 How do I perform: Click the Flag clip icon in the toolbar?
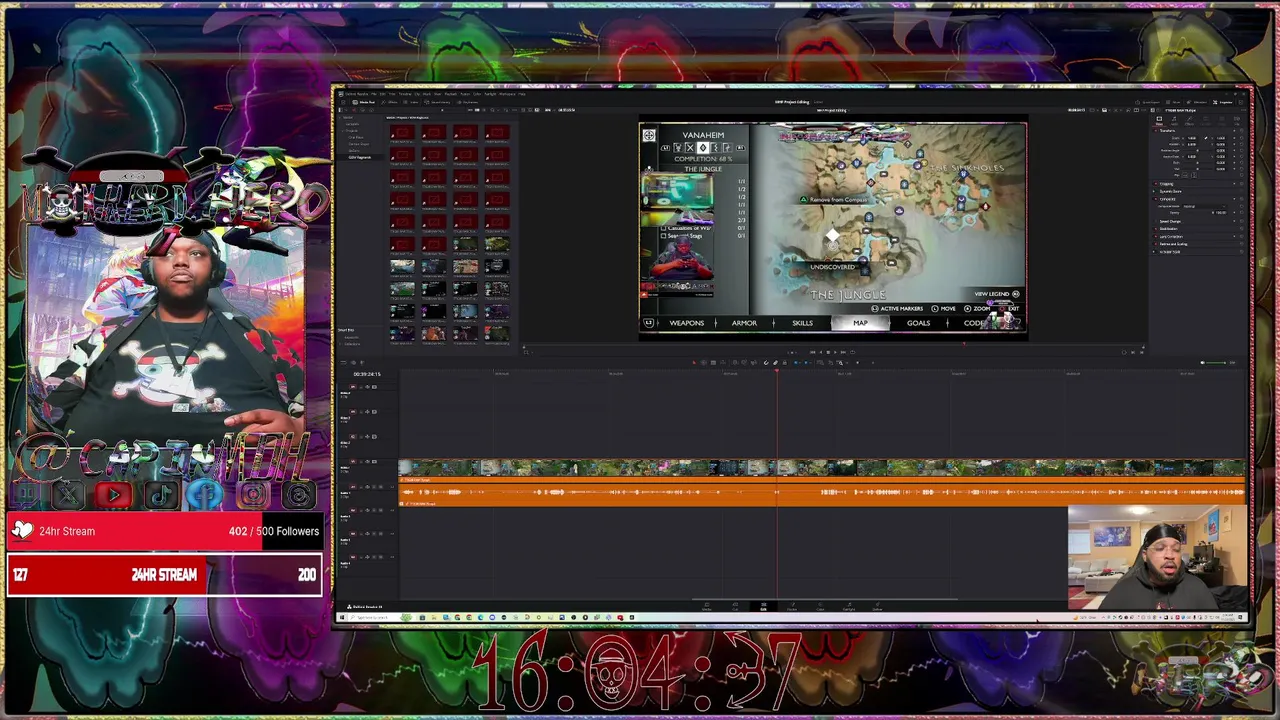coord(796,362)
